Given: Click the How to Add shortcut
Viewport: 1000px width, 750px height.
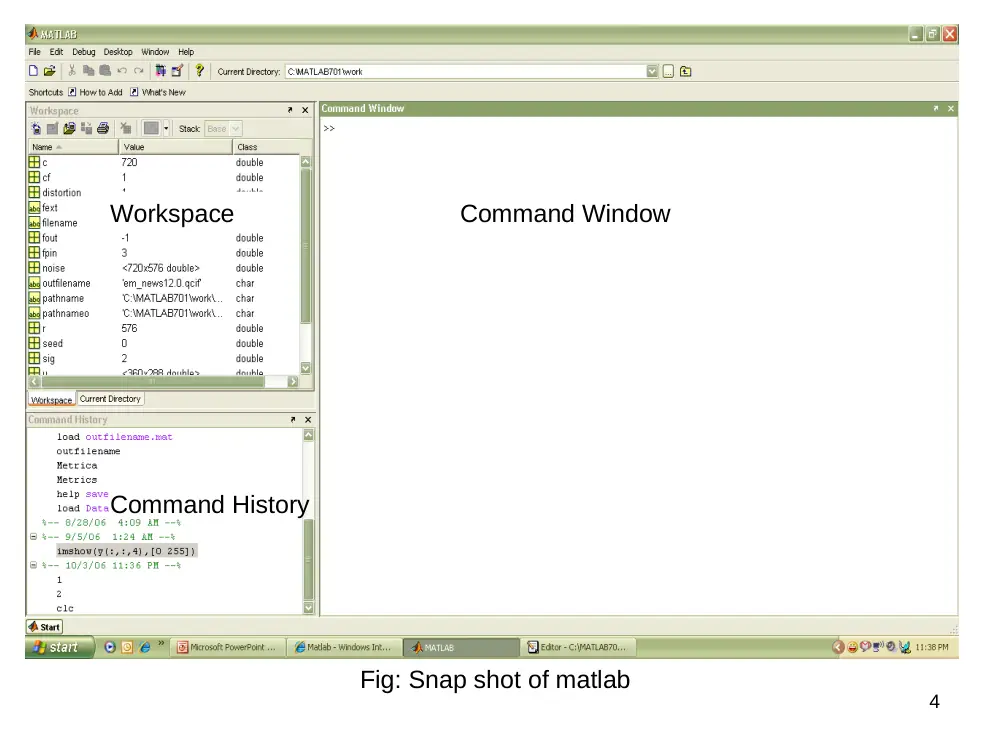Looking at the screenshot, I should click(95, 92).
